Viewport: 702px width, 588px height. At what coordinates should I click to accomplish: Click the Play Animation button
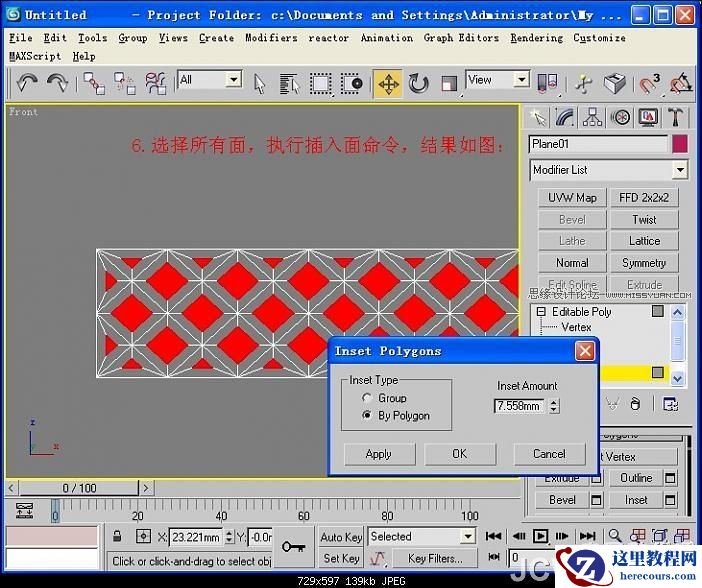(x=540, y=536)
